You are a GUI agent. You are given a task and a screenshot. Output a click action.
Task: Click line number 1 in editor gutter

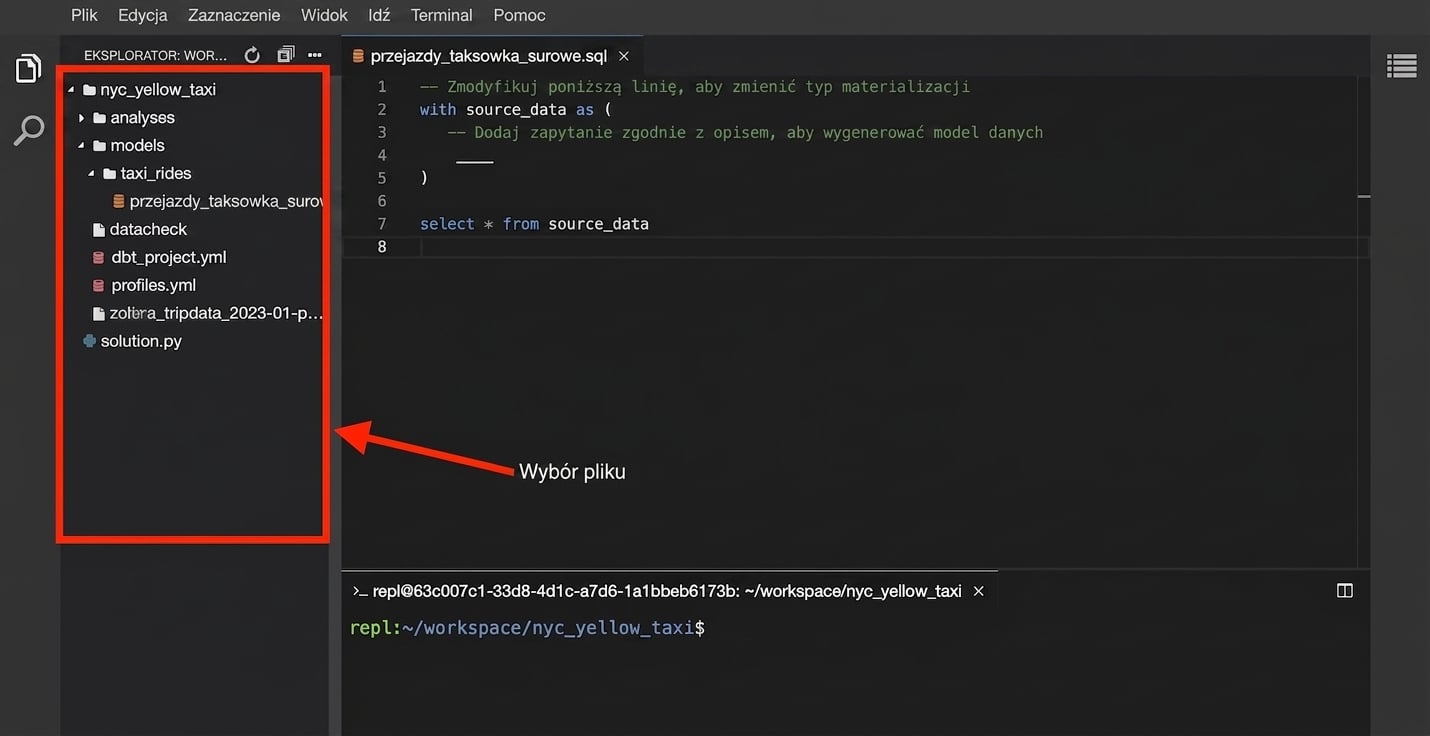tap(381, 87)
